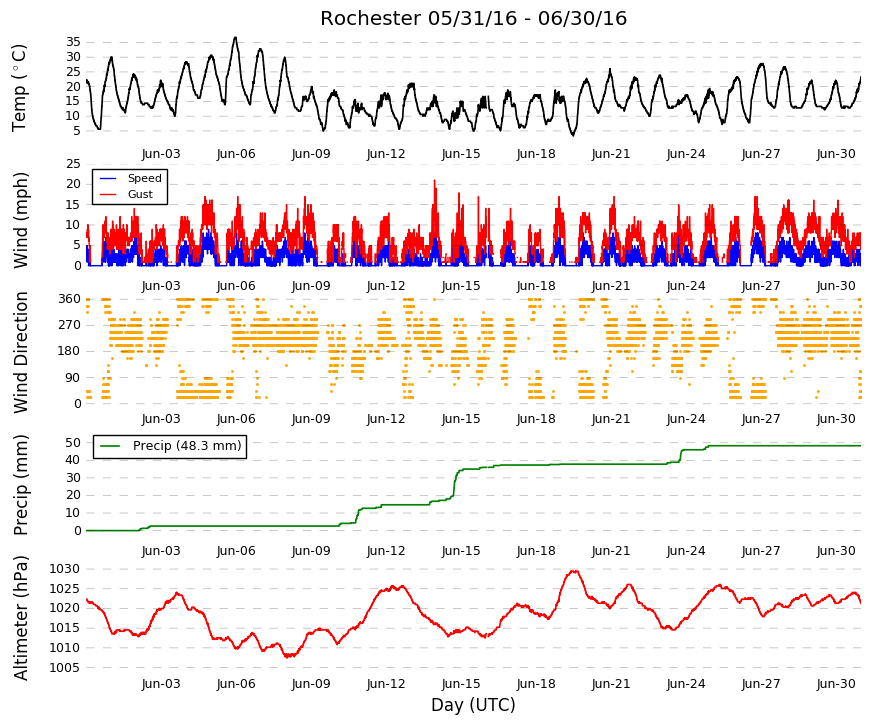Click the Speed legend label
The width and height of the screenshot is (871, 725).
coord(144,178)
